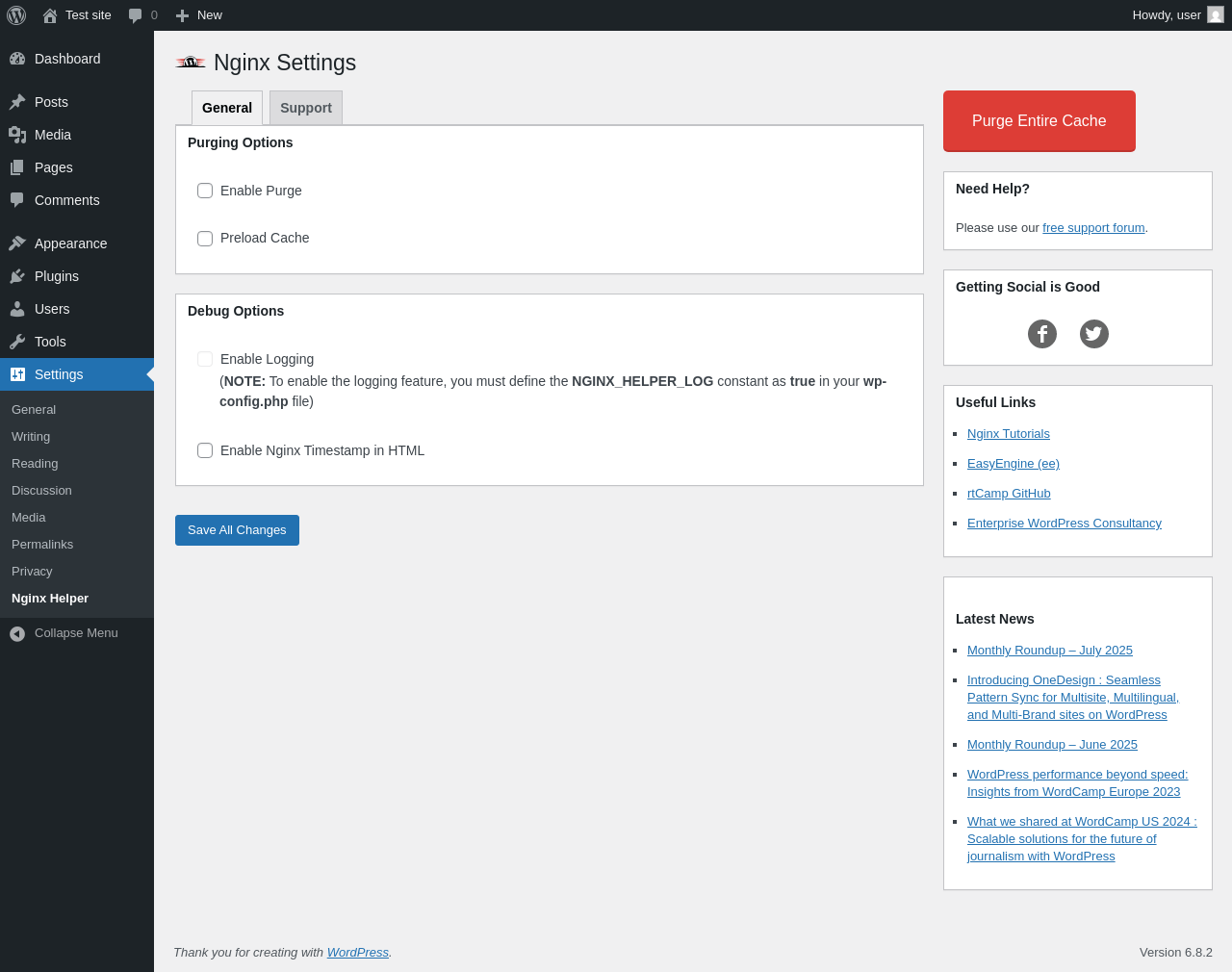Click the Posts pushpin icon
The width and height of the screenshot is (1232, 972).
point(17,102)
